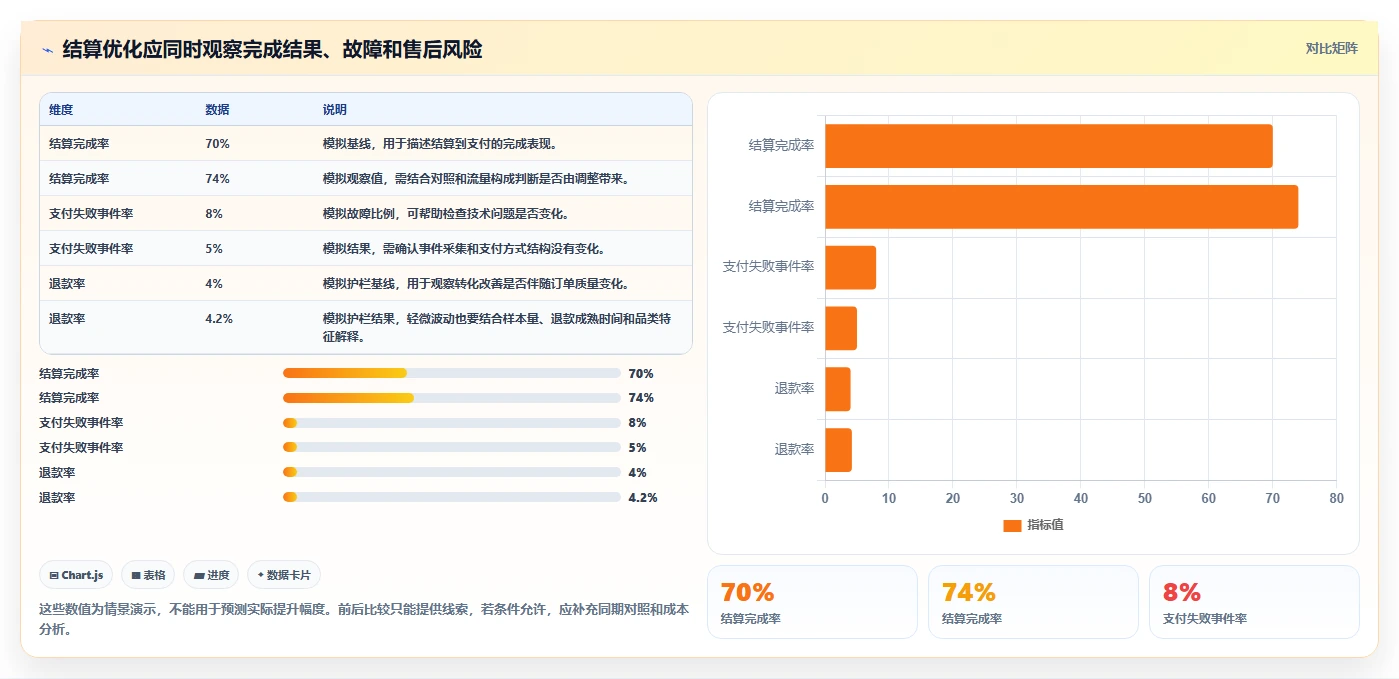
Task: Click the x-axis tick label 40
Action: click(x=1080, y=498)
